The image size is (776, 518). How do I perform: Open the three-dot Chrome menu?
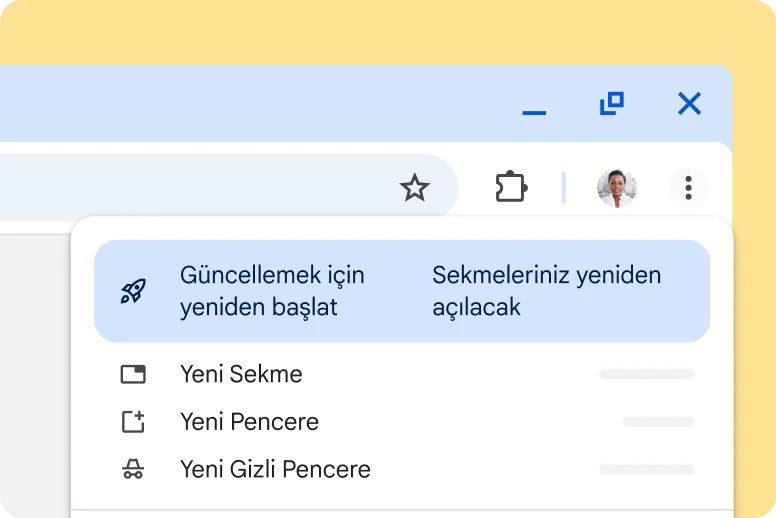688,187
